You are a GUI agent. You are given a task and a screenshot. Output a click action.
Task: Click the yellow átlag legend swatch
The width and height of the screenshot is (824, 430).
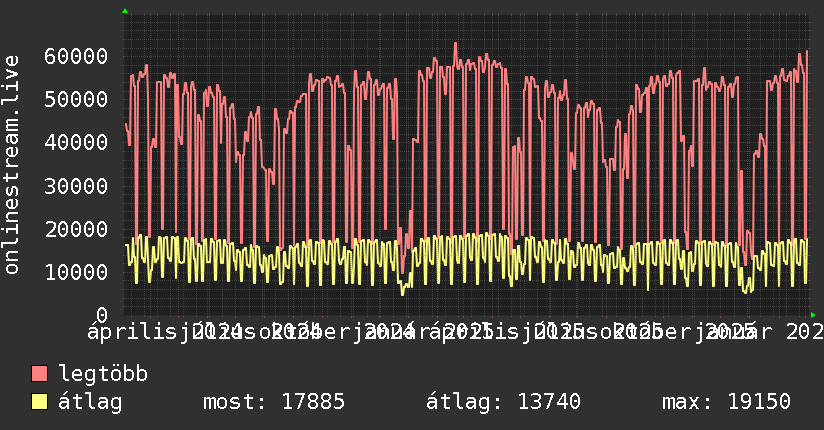coord(39,401)
